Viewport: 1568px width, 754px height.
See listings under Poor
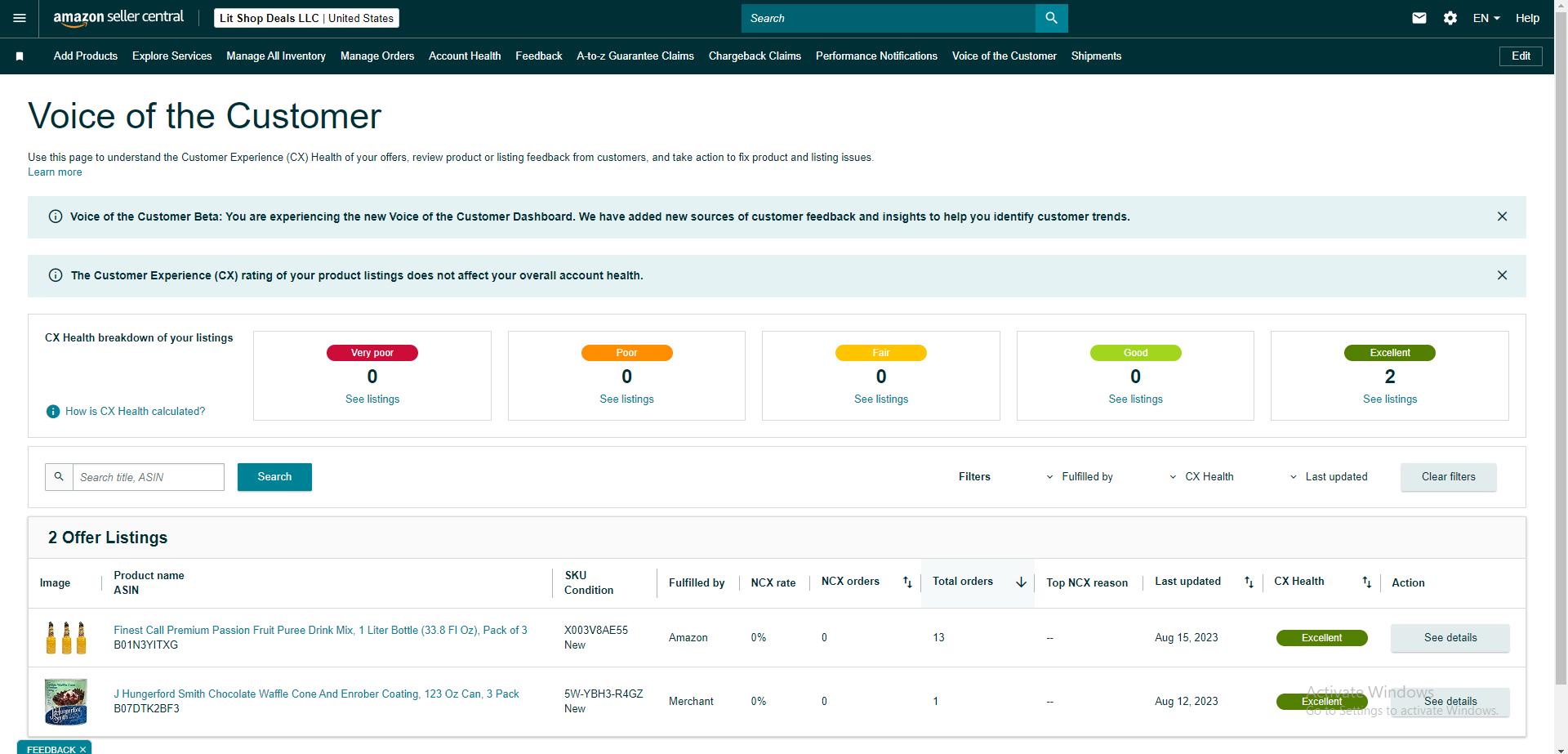coord(627,399)
